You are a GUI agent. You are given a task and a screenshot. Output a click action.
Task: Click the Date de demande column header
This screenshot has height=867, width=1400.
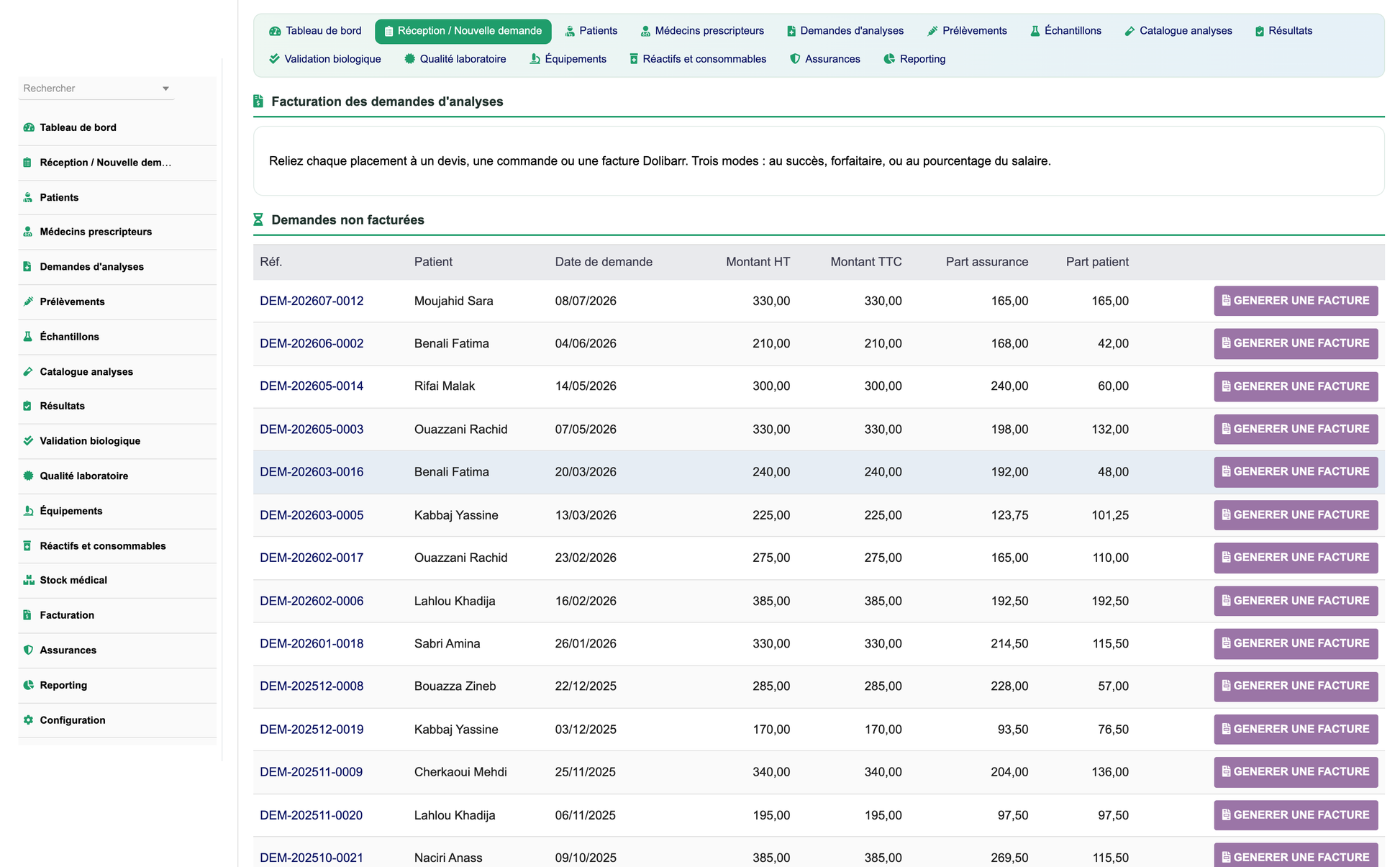click(604, 262)
